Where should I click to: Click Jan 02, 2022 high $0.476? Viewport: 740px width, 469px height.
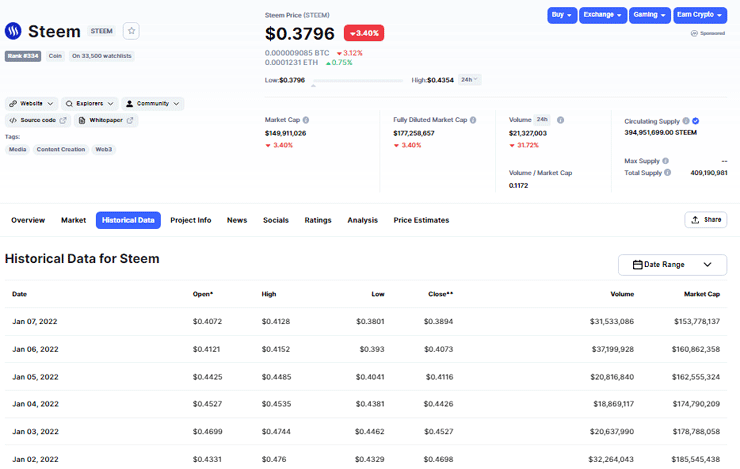tap(274, 459)
